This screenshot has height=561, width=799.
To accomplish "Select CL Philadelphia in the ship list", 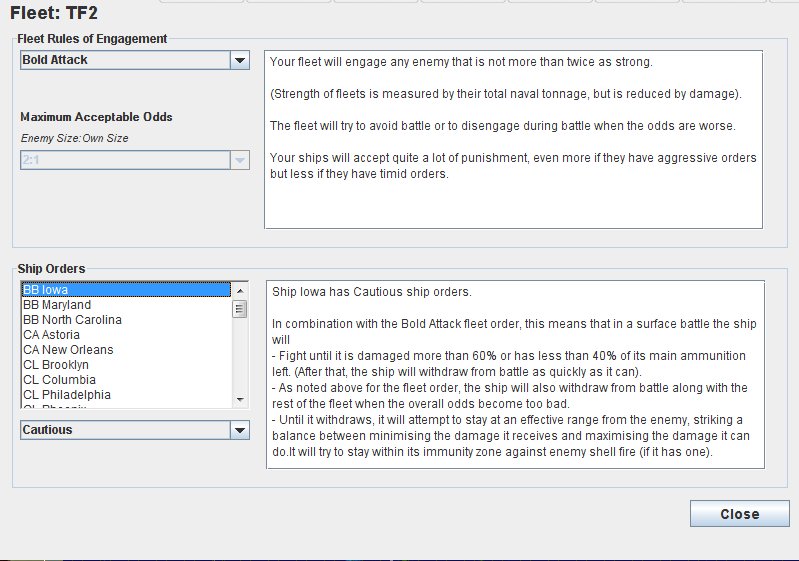I will click(x=126, y=395).
